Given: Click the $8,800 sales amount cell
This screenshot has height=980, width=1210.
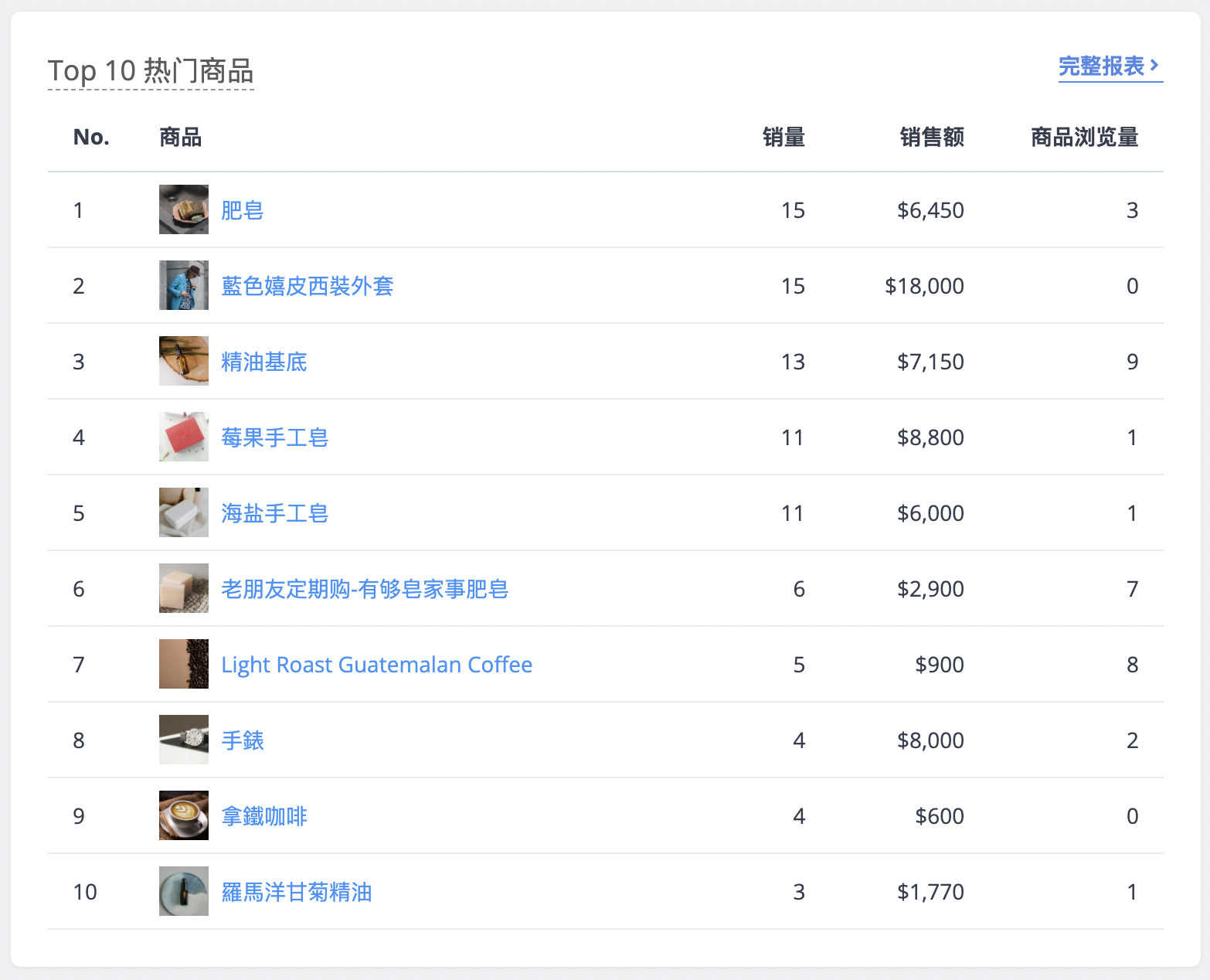Looking at the screenshot, I should [930, 437].
